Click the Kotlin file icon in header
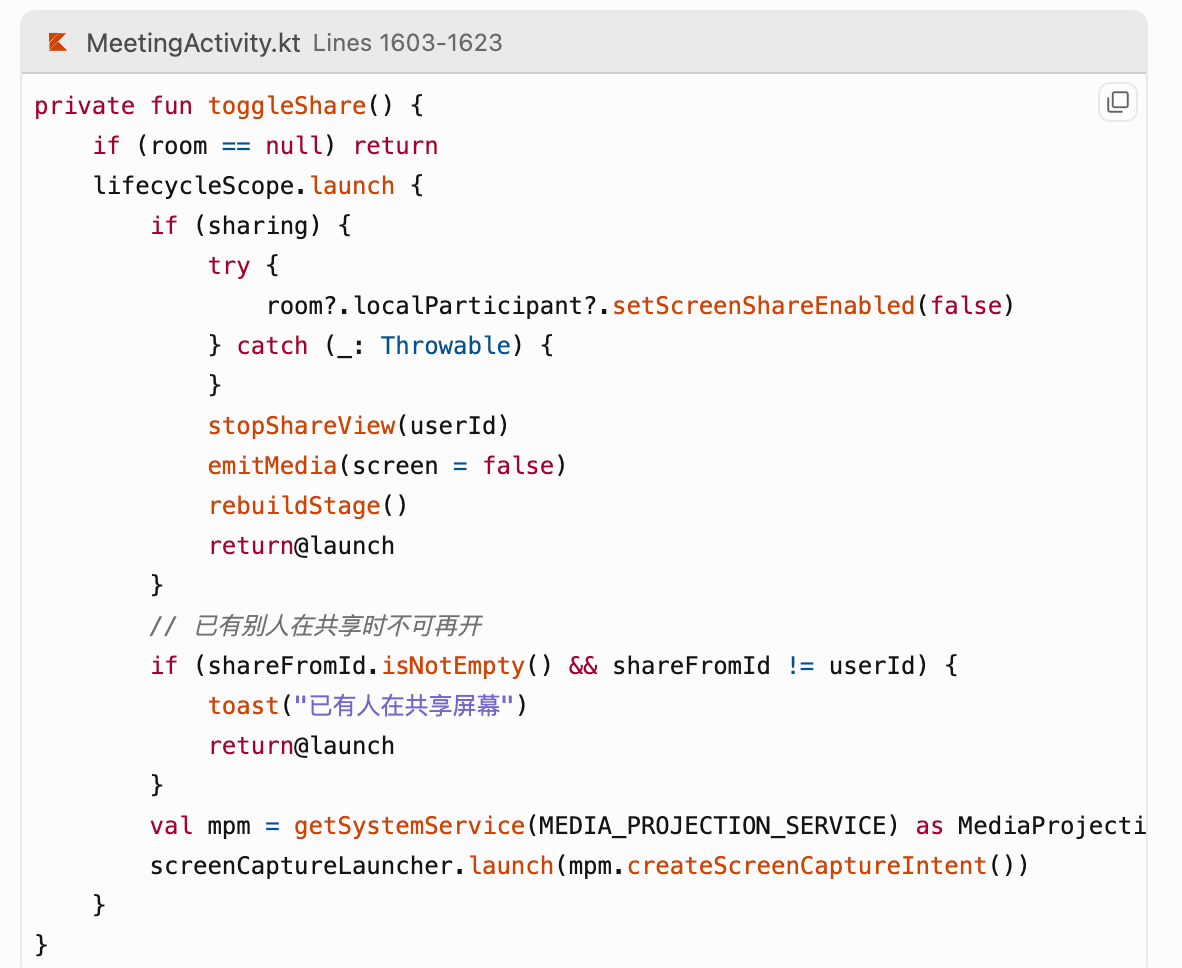1182x968 pixels. point(58,42)
